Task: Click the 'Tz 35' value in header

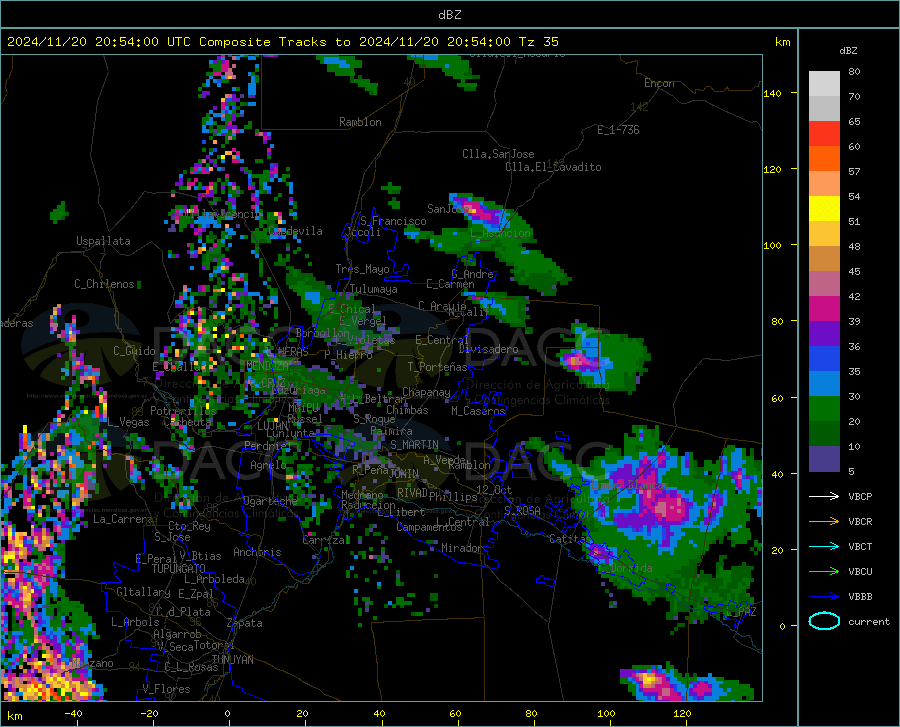Action: point(538,42)
